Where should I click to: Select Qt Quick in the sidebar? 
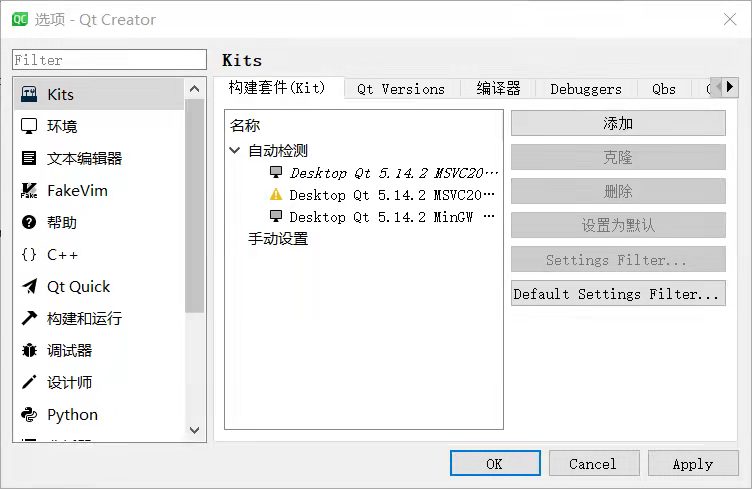[x=99, y=286]
